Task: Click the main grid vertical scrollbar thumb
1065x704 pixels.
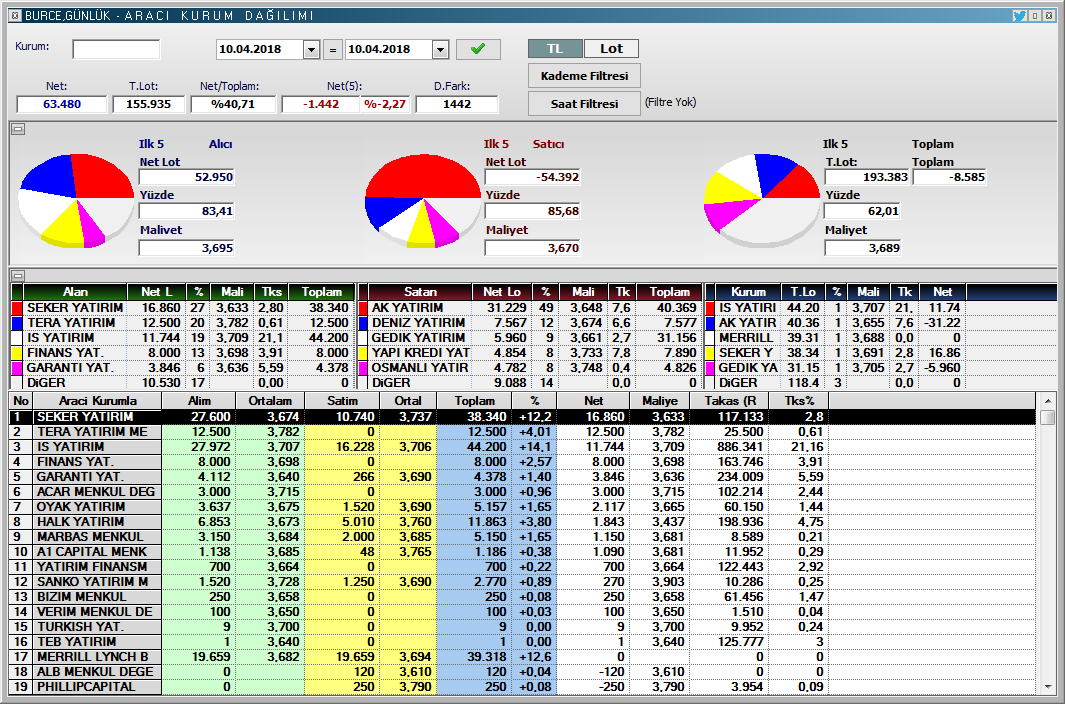Action: click(x=1047, y=417)
